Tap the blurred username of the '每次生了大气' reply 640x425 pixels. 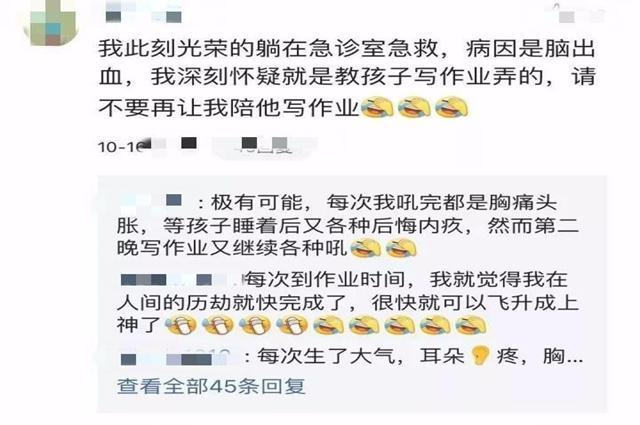pyautogui.click(x=174, y=358)
